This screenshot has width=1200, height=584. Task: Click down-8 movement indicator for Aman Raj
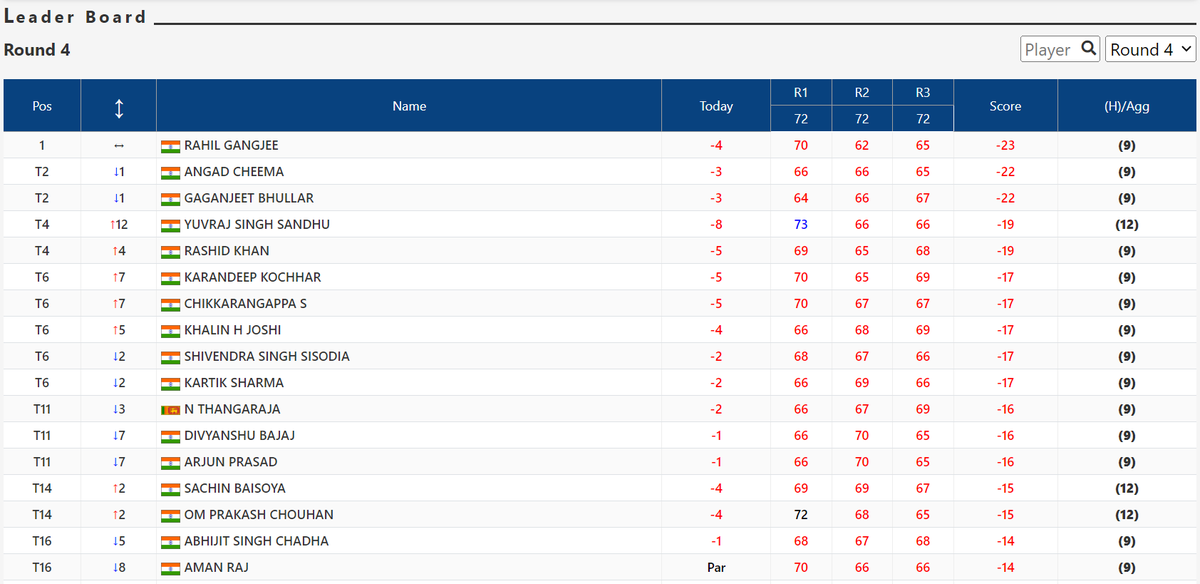pyautogui.click(x=119, y=568)
